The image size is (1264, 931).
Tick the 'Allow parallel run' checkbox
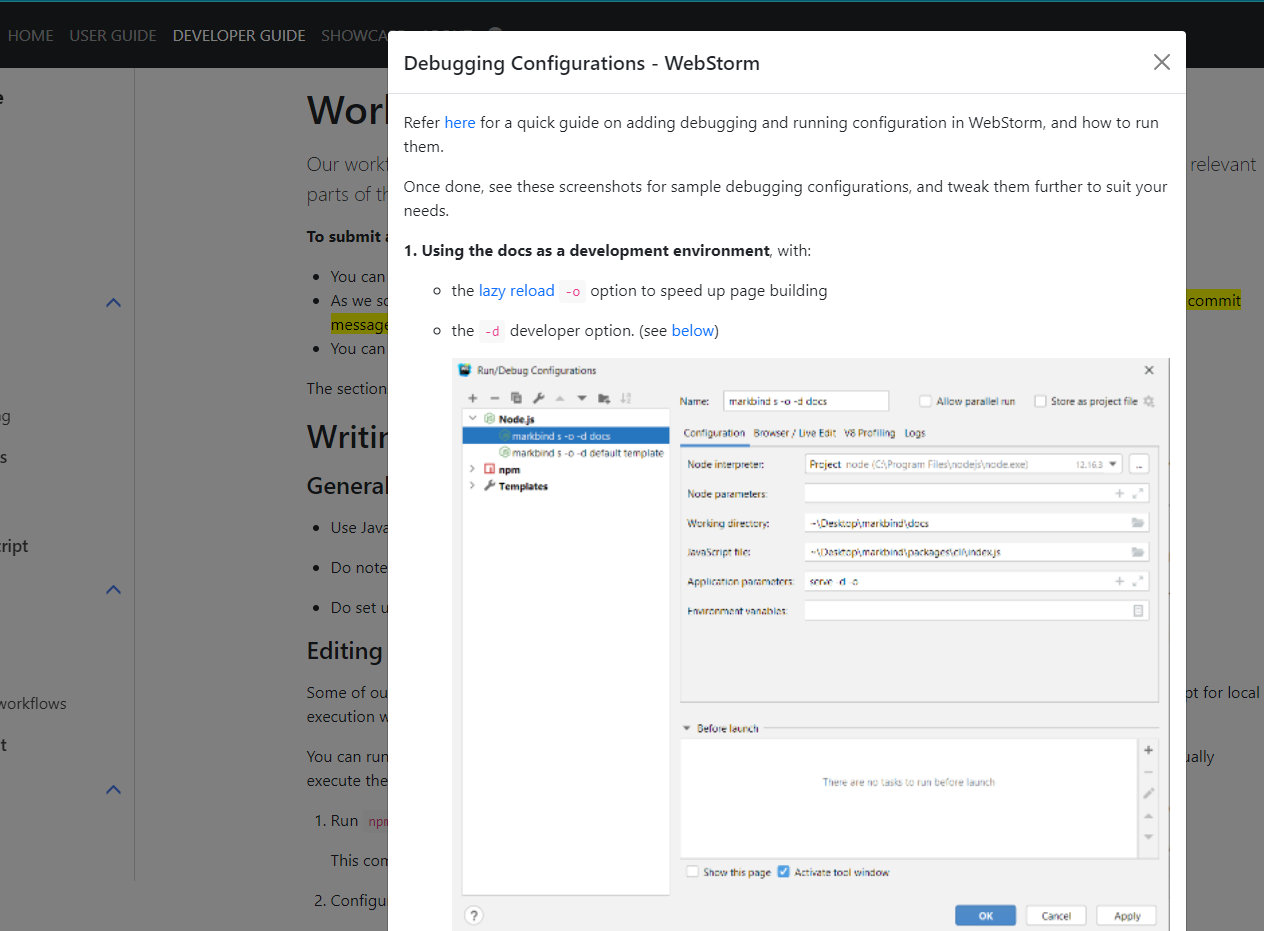coord(925,401)
